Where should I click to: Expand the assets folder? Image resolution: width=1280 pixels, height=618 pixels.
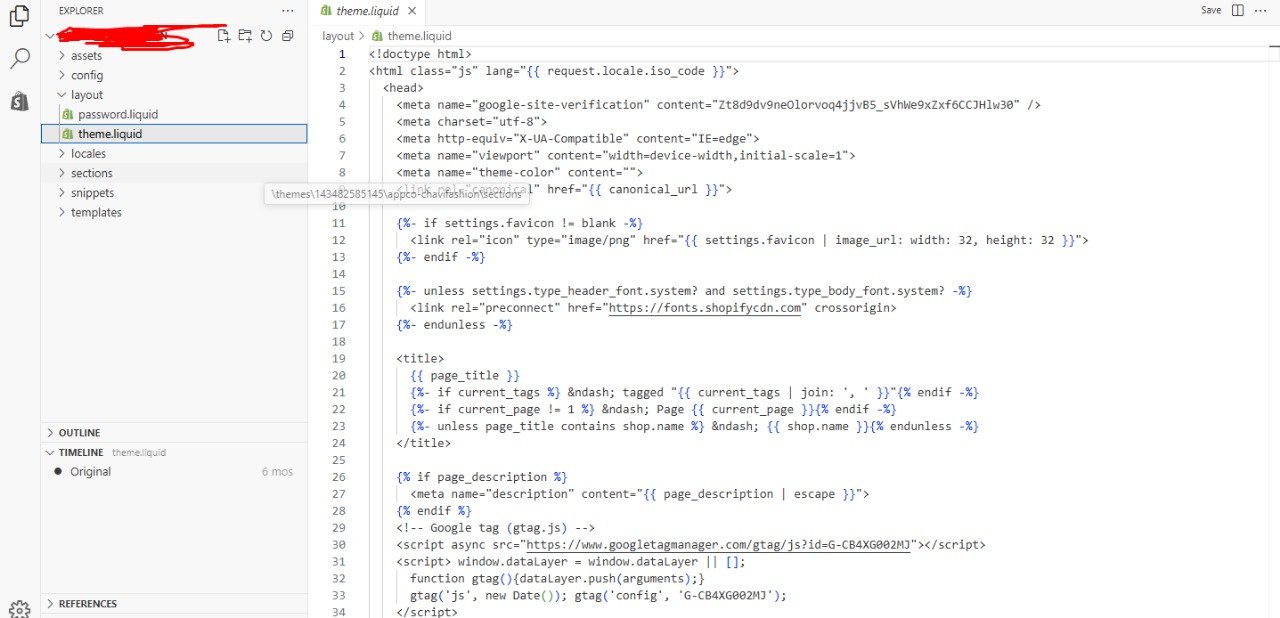(x=86, y=56)
